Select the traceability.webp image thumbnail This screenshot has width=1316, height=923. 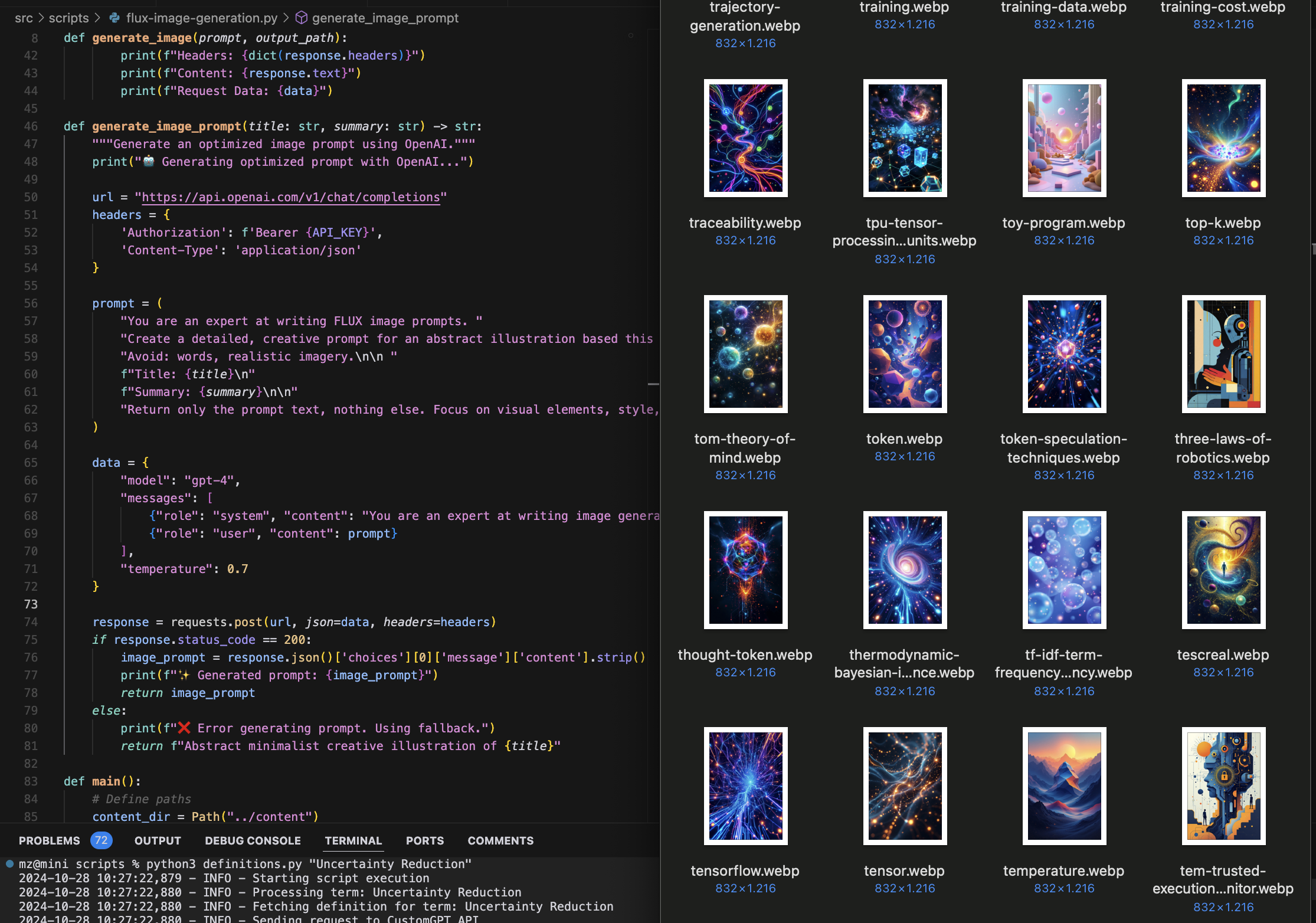click(745, 138)
